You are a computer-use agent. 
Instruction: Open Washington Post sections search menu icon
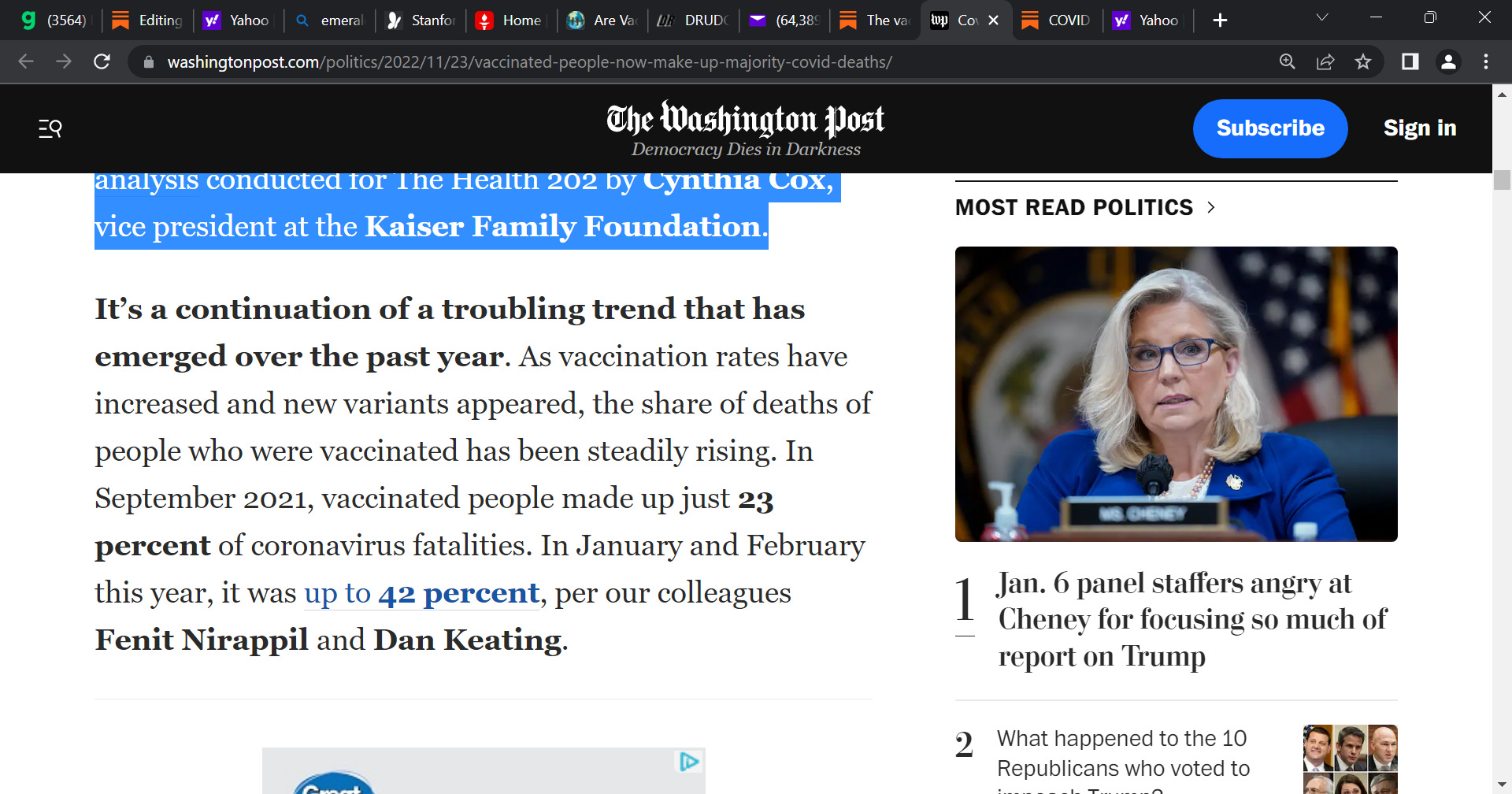50,128
